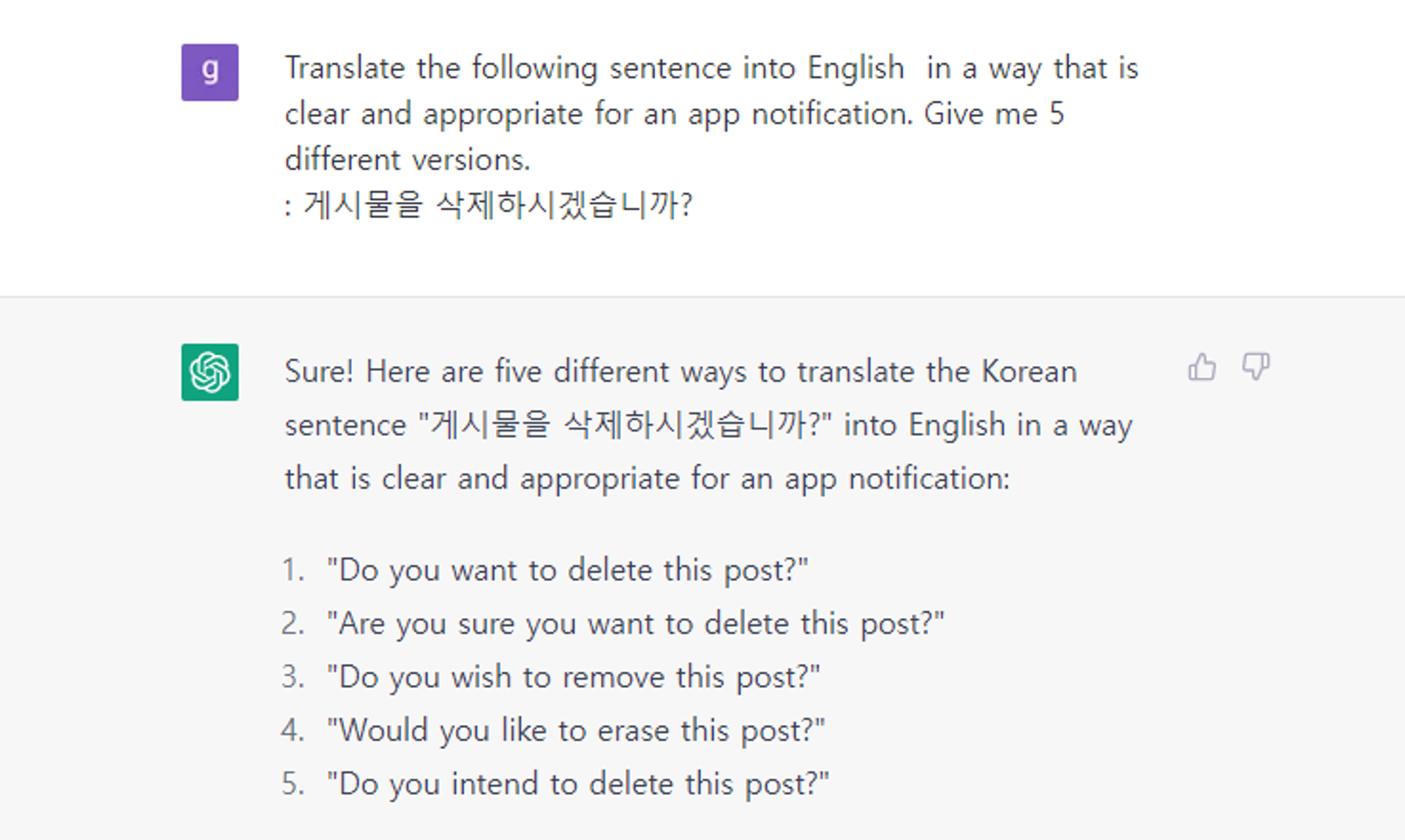Click the divider line between the two messages

(702, 296)
